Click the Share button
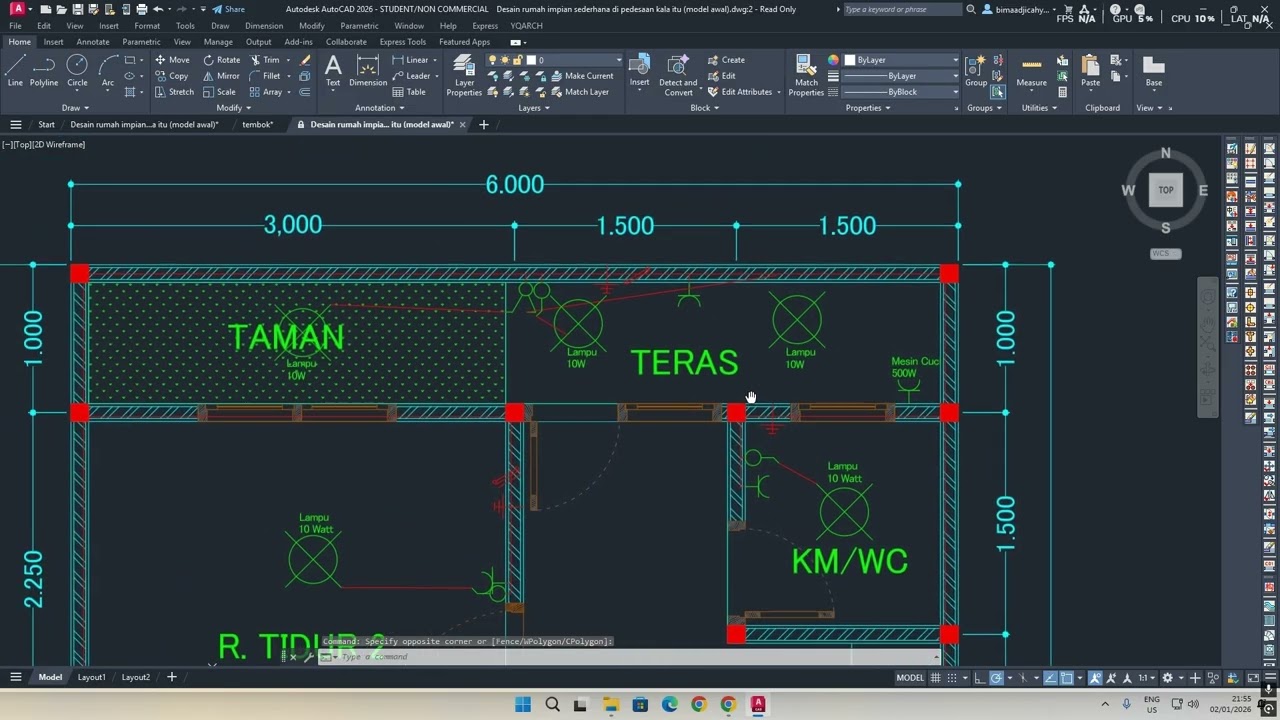Screen dimensions: 1280x720 point(228,9)
